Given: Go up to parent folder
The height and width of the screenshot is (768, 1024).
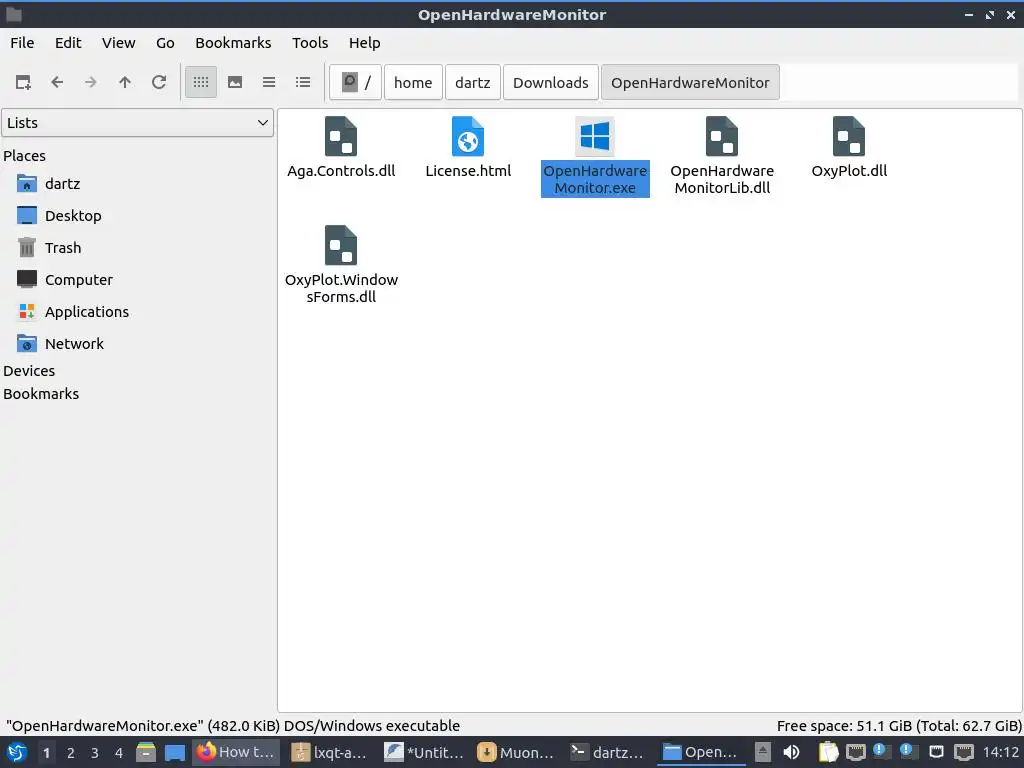Looking at the screenshot, I should click(125, 82).
